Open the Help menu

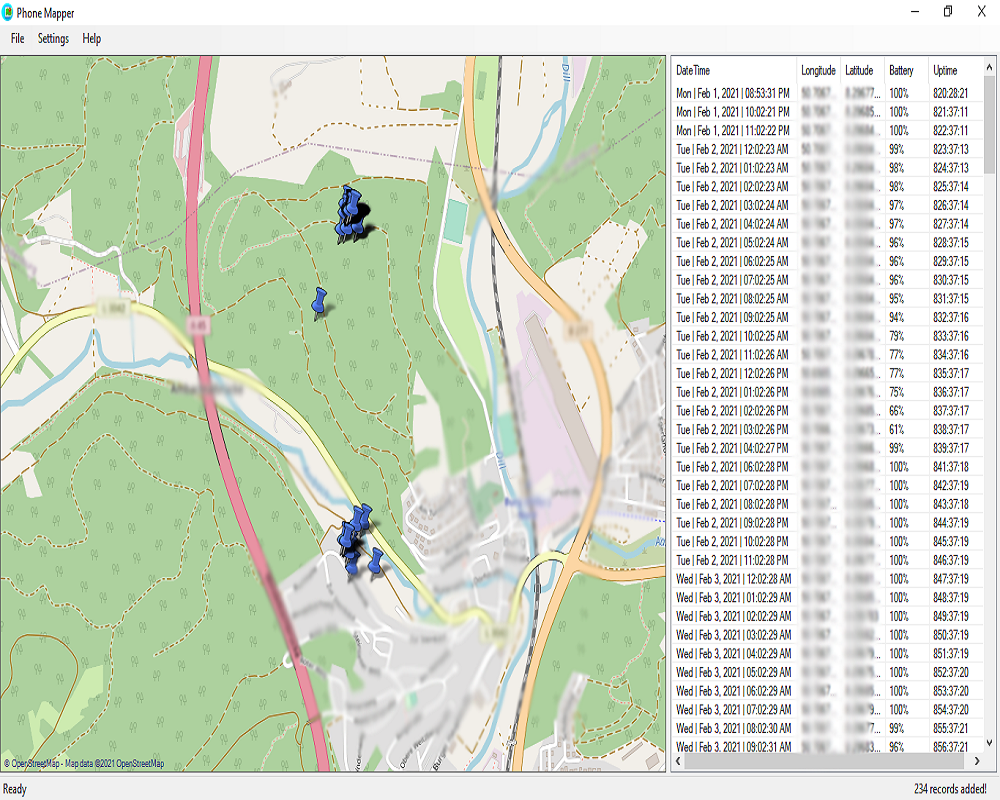[91, 39]
